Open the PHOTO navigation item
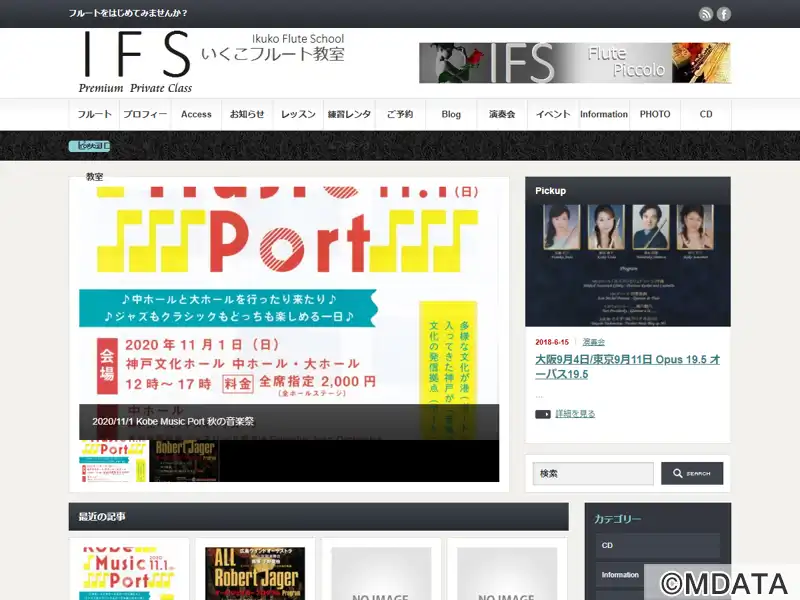 click(655, 114)
